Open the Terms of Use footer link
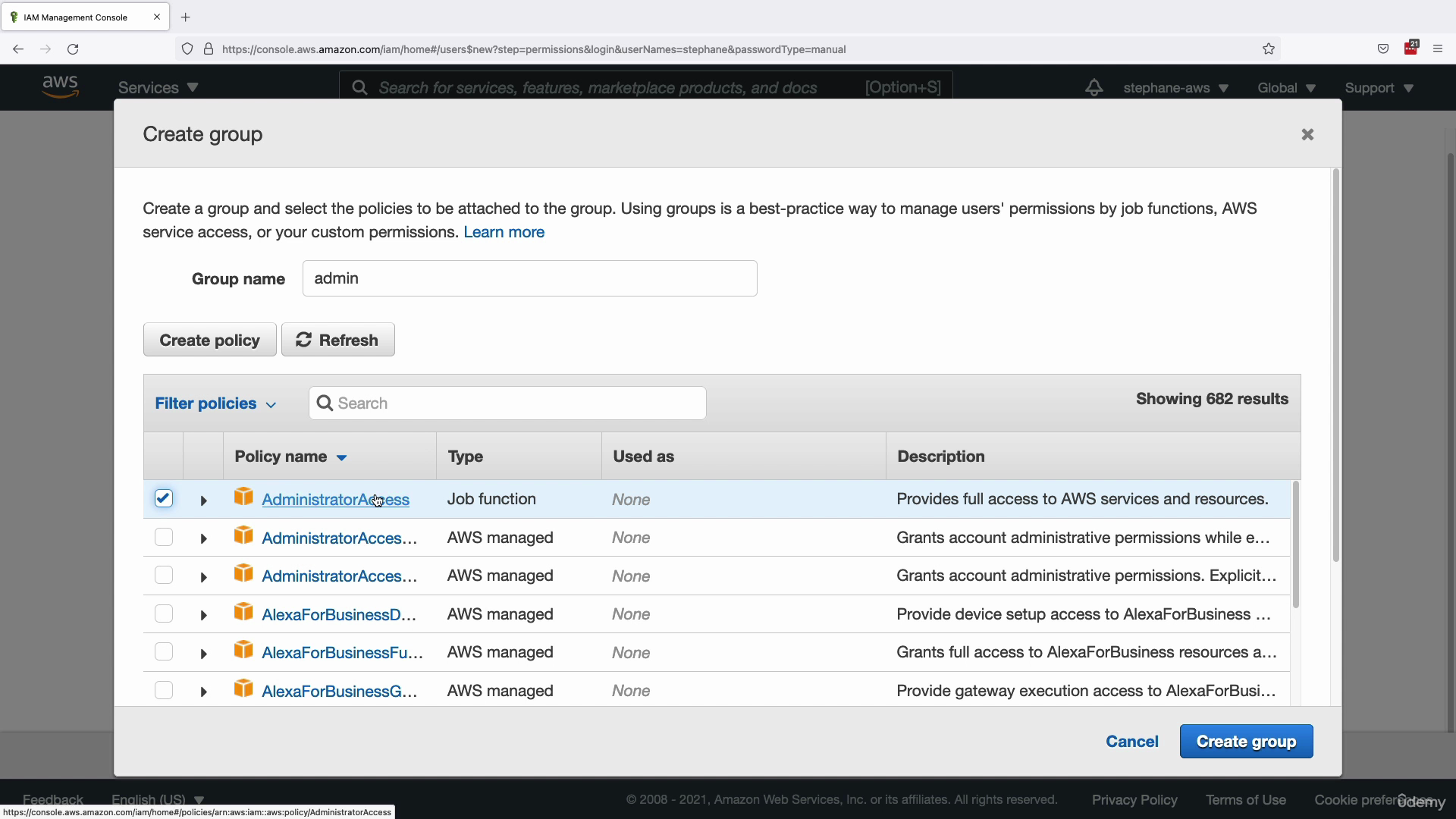The image size is (1456, 819). [1246, 800]
